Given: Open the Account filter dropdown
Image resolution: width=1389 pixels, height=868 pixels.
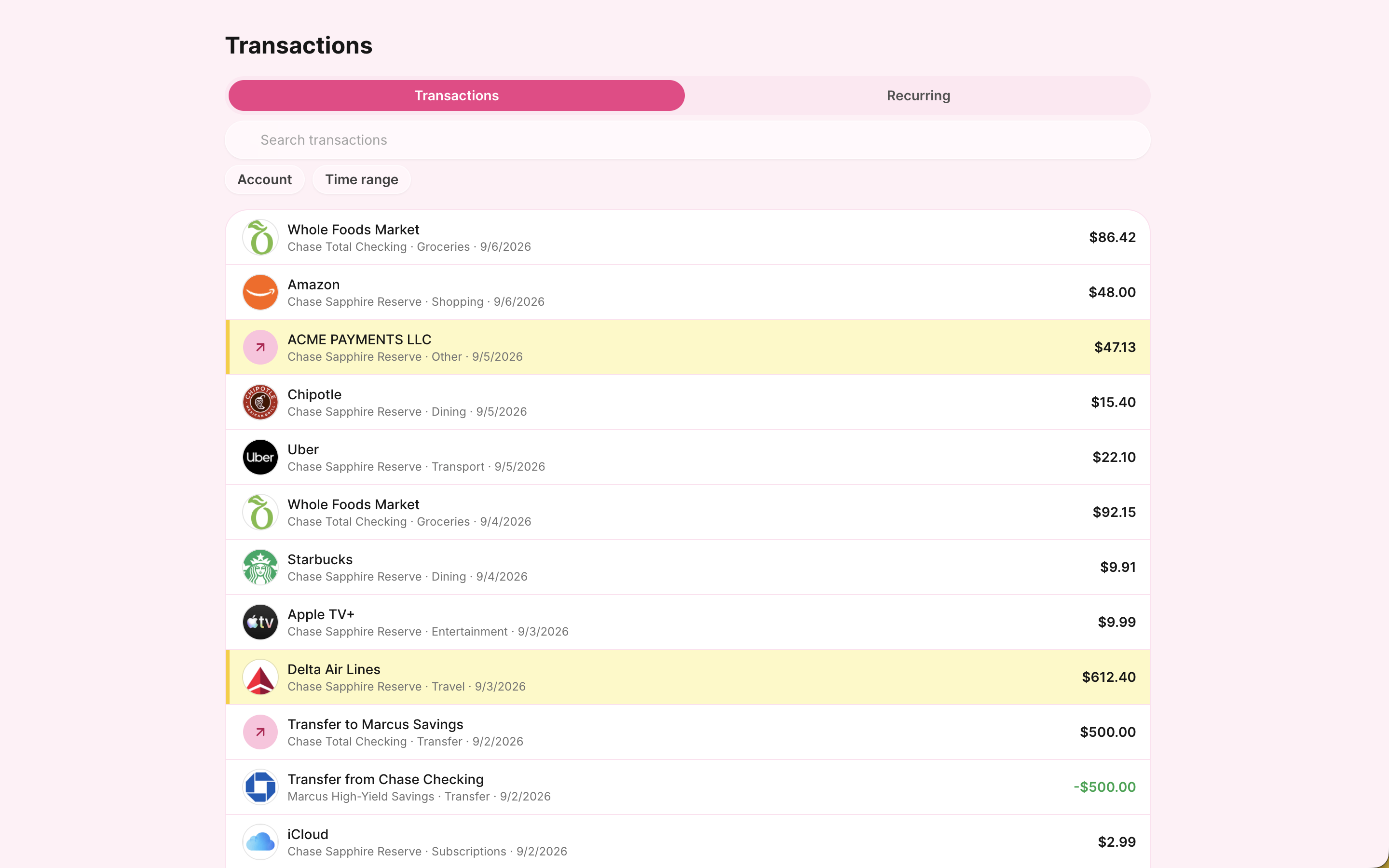Looking at the screenshot, I should click(265, 180).
